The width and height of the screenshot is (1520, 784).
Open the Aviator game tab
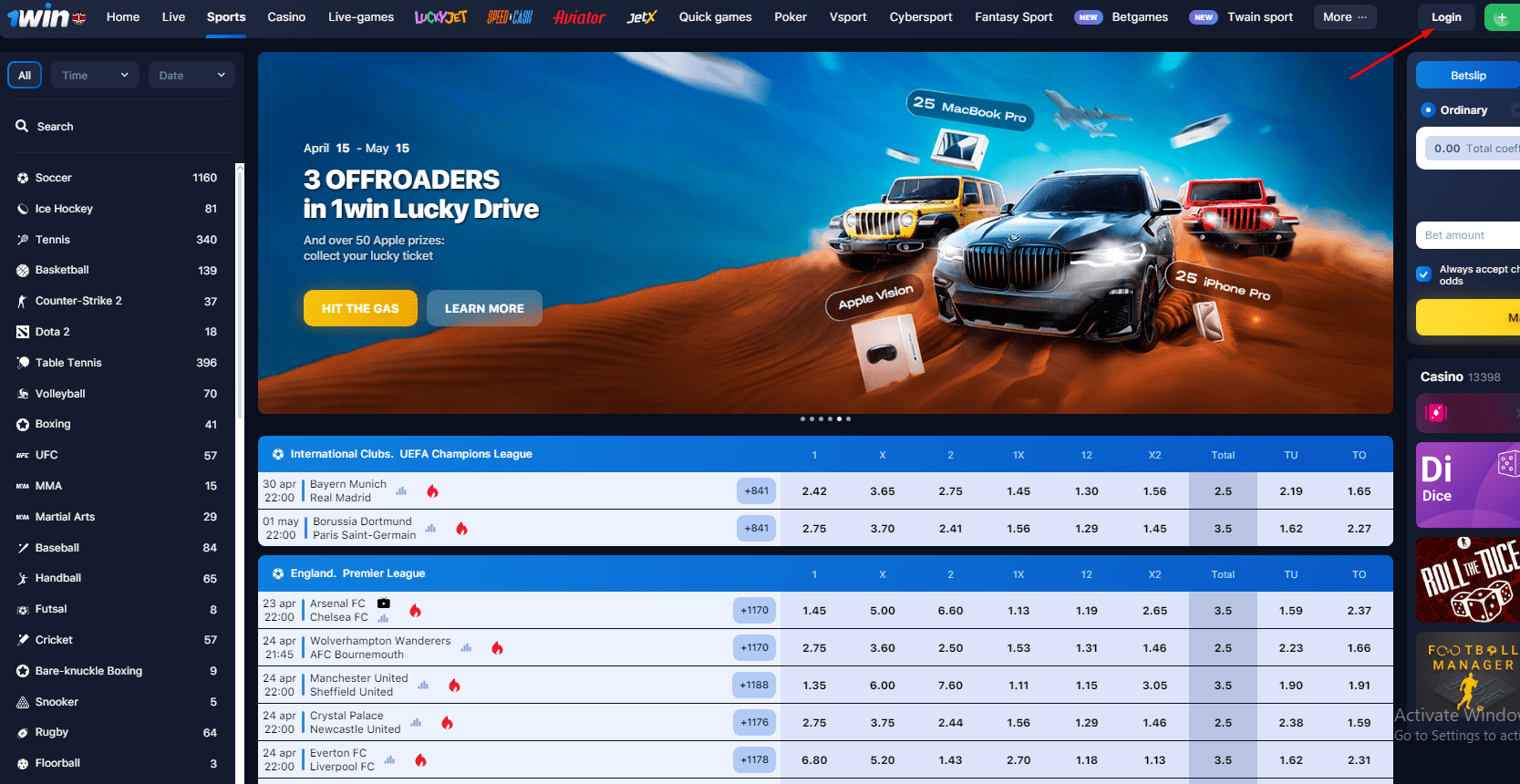tap(579, 17)
